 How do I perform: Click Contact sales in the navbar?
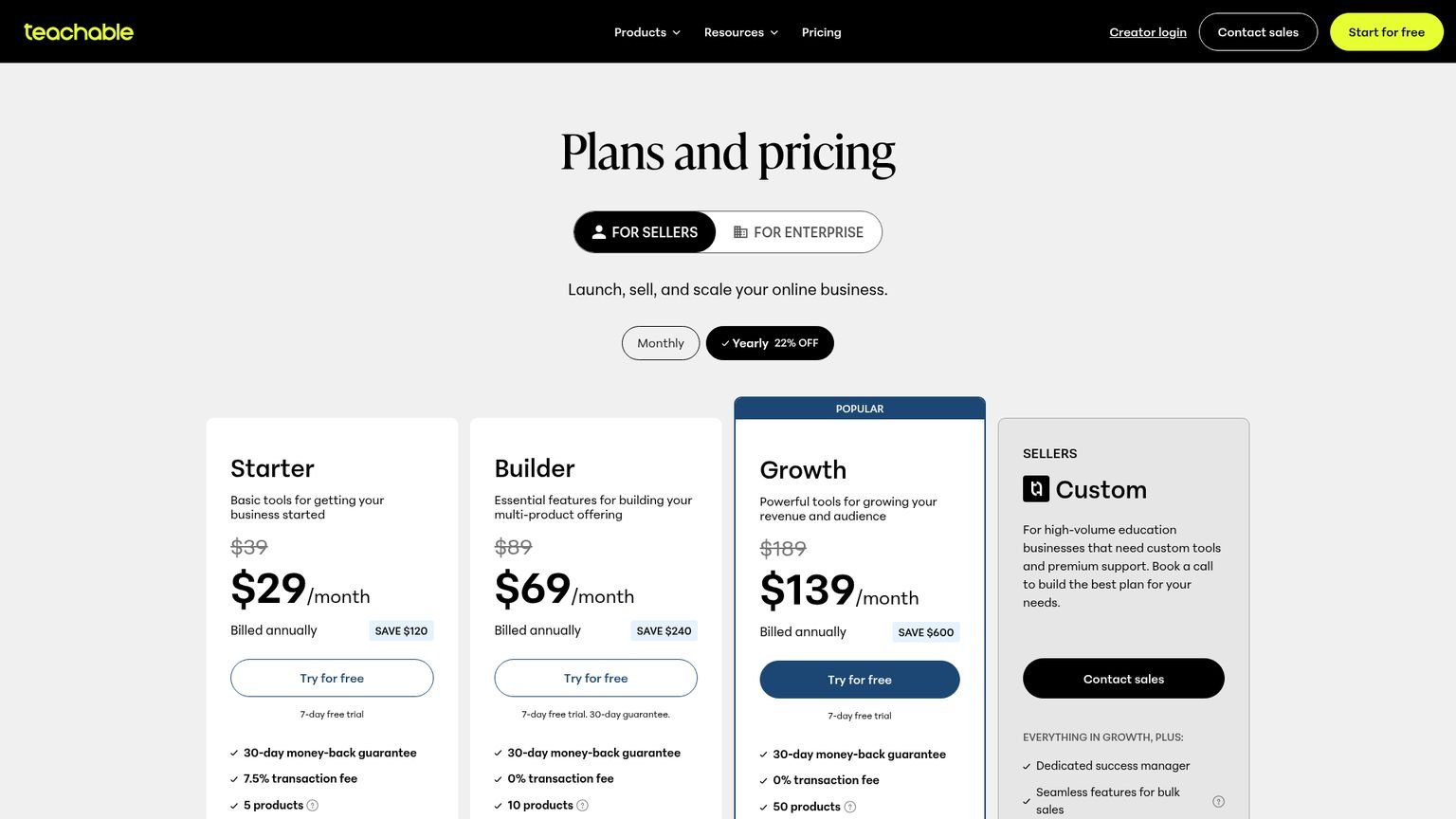tap(1258, 31)
